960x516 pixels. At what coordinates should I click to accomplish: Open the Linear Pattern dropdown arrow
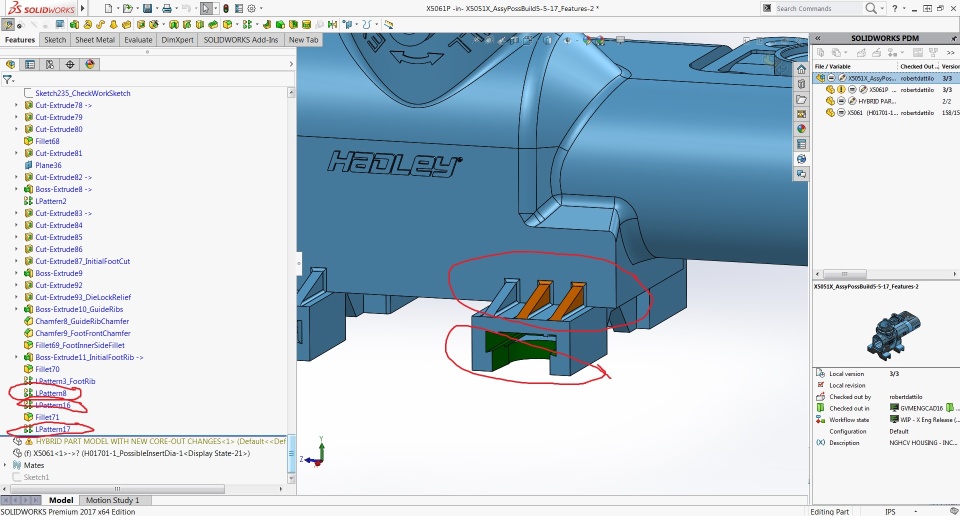[x=257, y=24]
